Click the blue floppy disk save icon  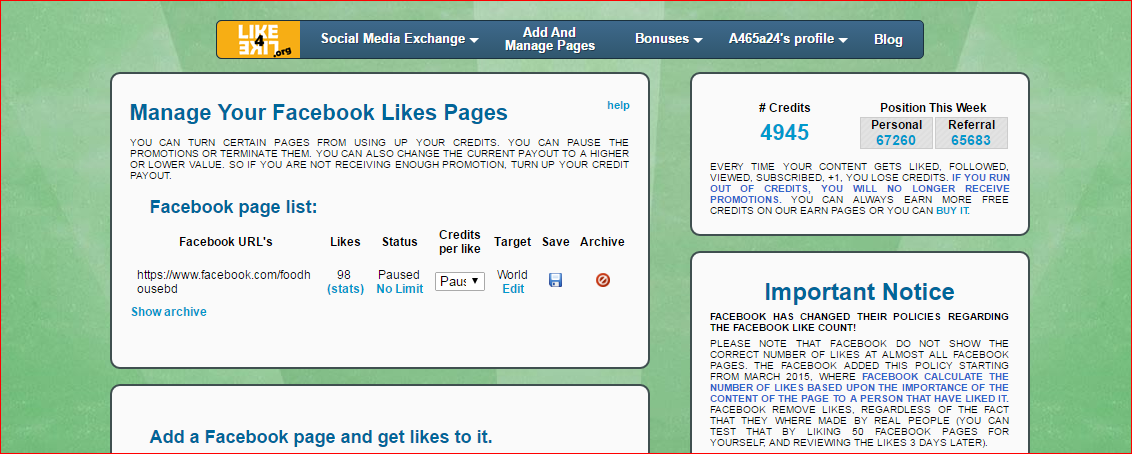coord(555,281)
